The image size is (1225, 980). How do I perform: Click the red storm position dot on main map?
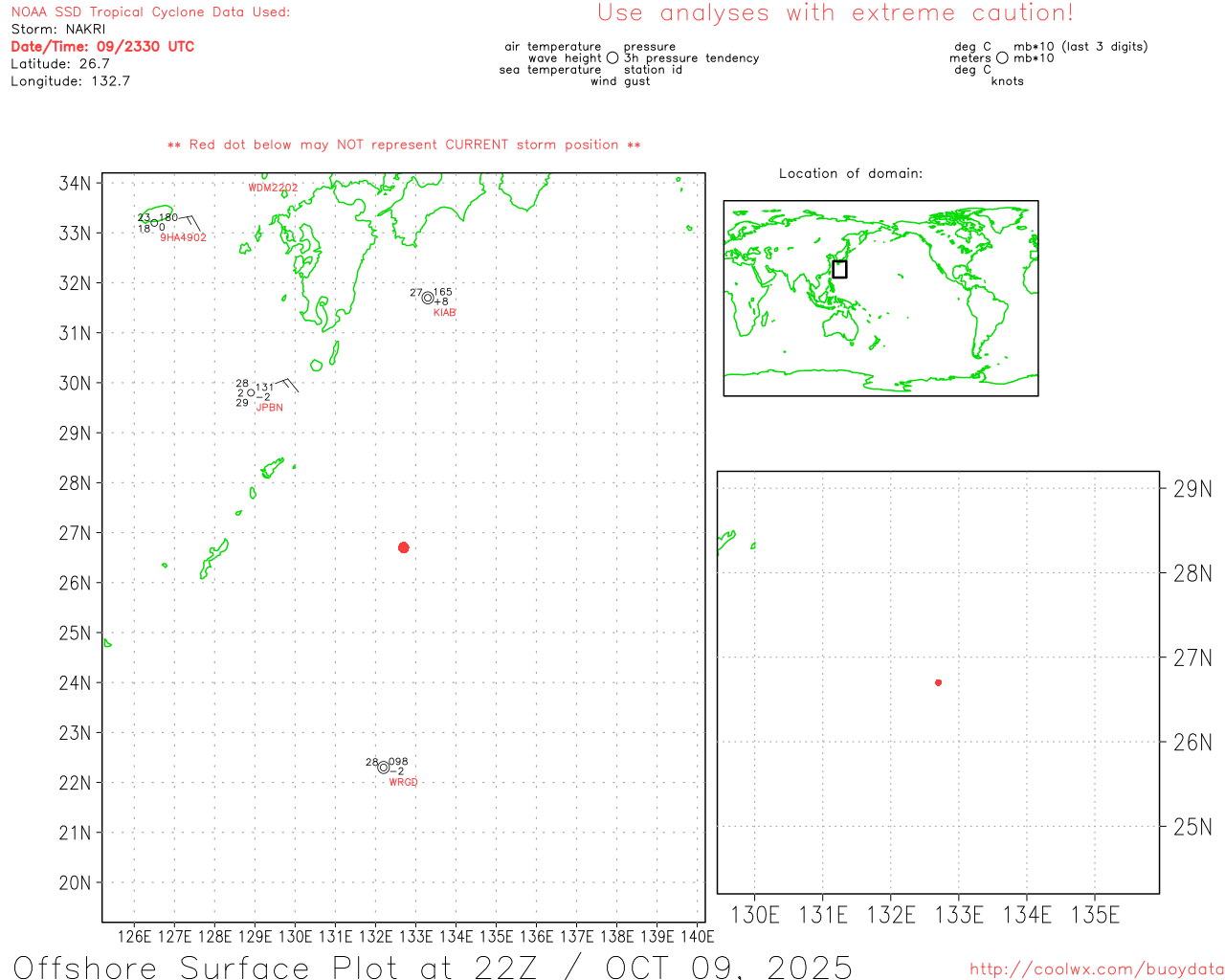(404, 547)
